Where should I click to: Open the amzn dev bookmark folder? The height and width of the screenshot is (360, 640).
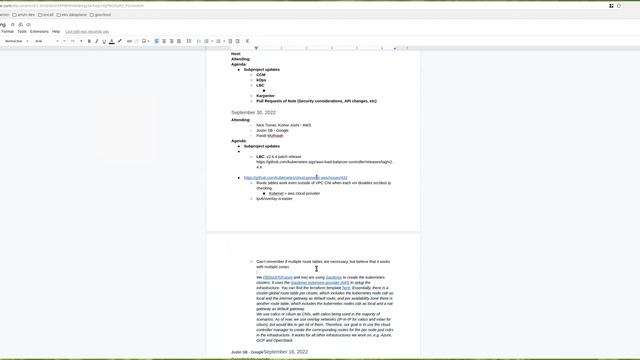pyautogui.click(x=23, y=15)
